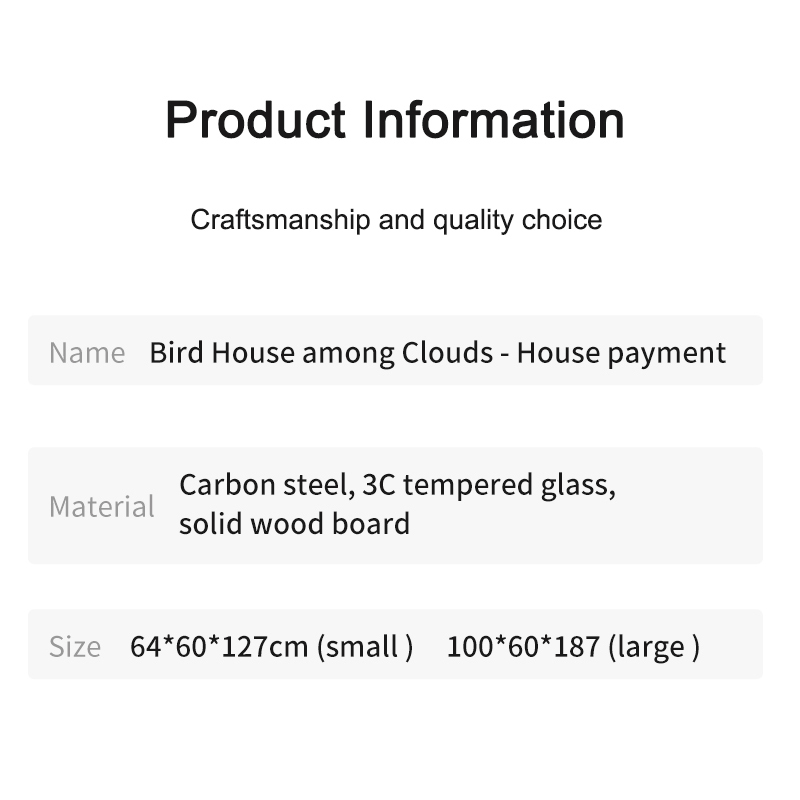Screen dimensions: 800x800
Task: Click the 3C tempered glass text
Action: pyautogui.click(x=488, y=485)
